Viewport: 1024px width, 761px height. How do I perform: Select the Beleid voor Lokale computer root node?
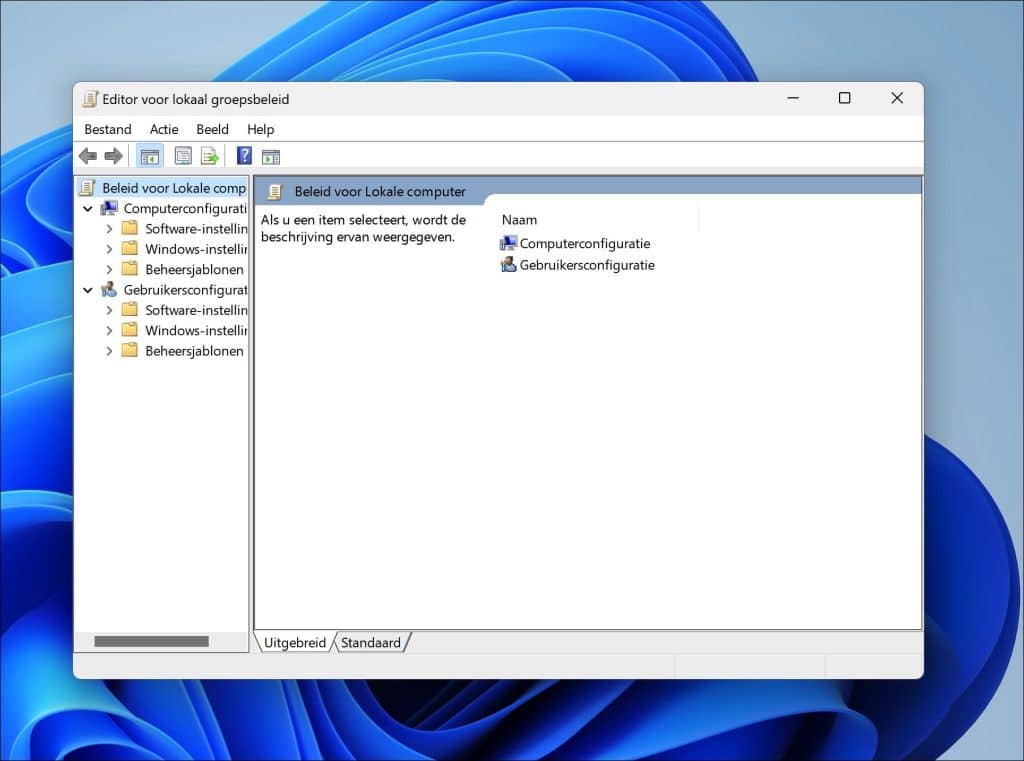pos(173,188)
